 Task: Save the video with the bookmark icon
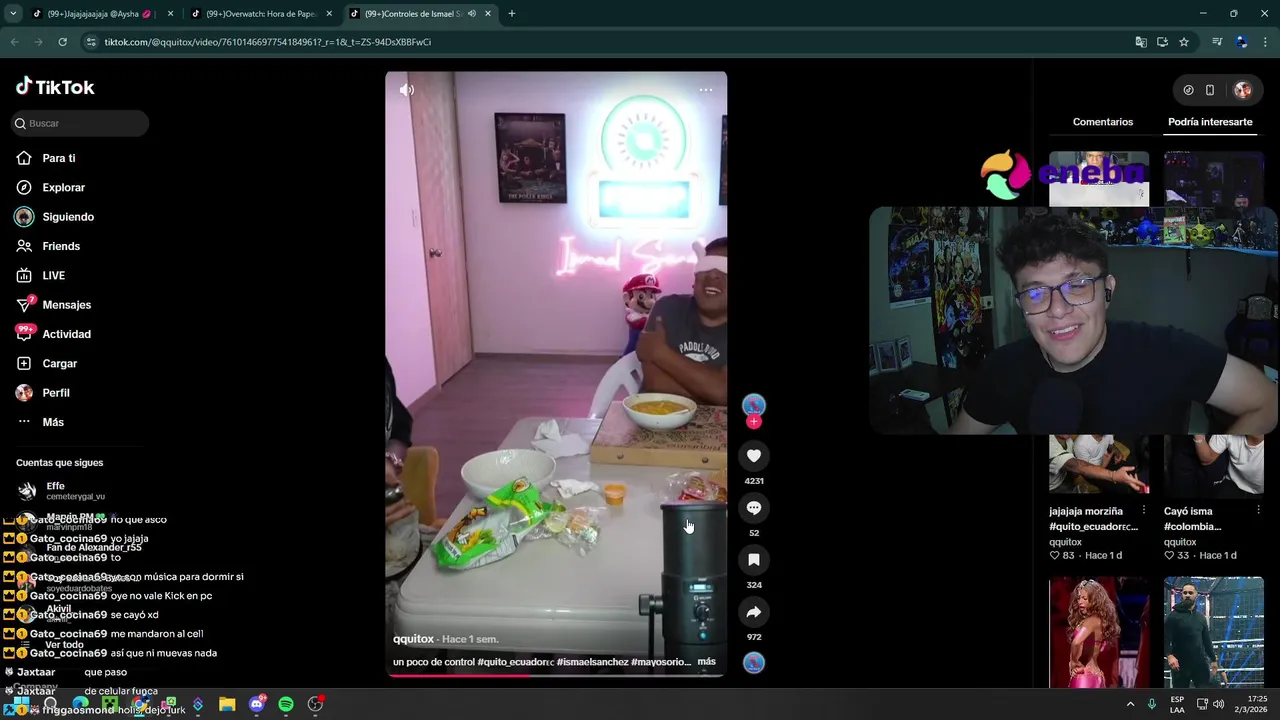click(754, 560)
